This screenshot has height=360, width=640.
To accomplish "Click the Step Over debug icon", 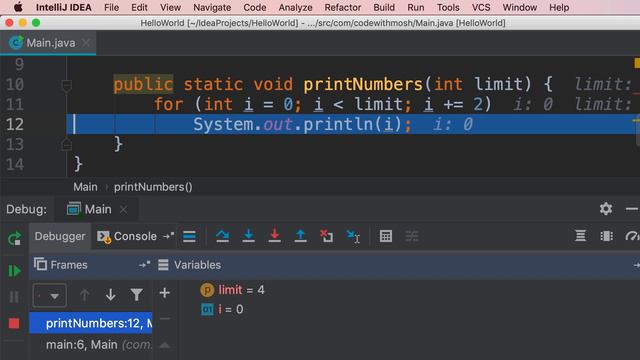I will (222, 236).
